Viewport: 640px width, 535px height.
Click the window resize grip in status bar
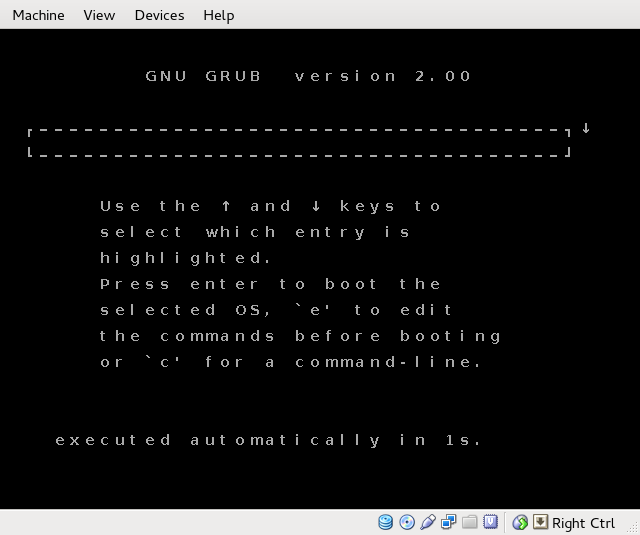click(x=633, y=528)
